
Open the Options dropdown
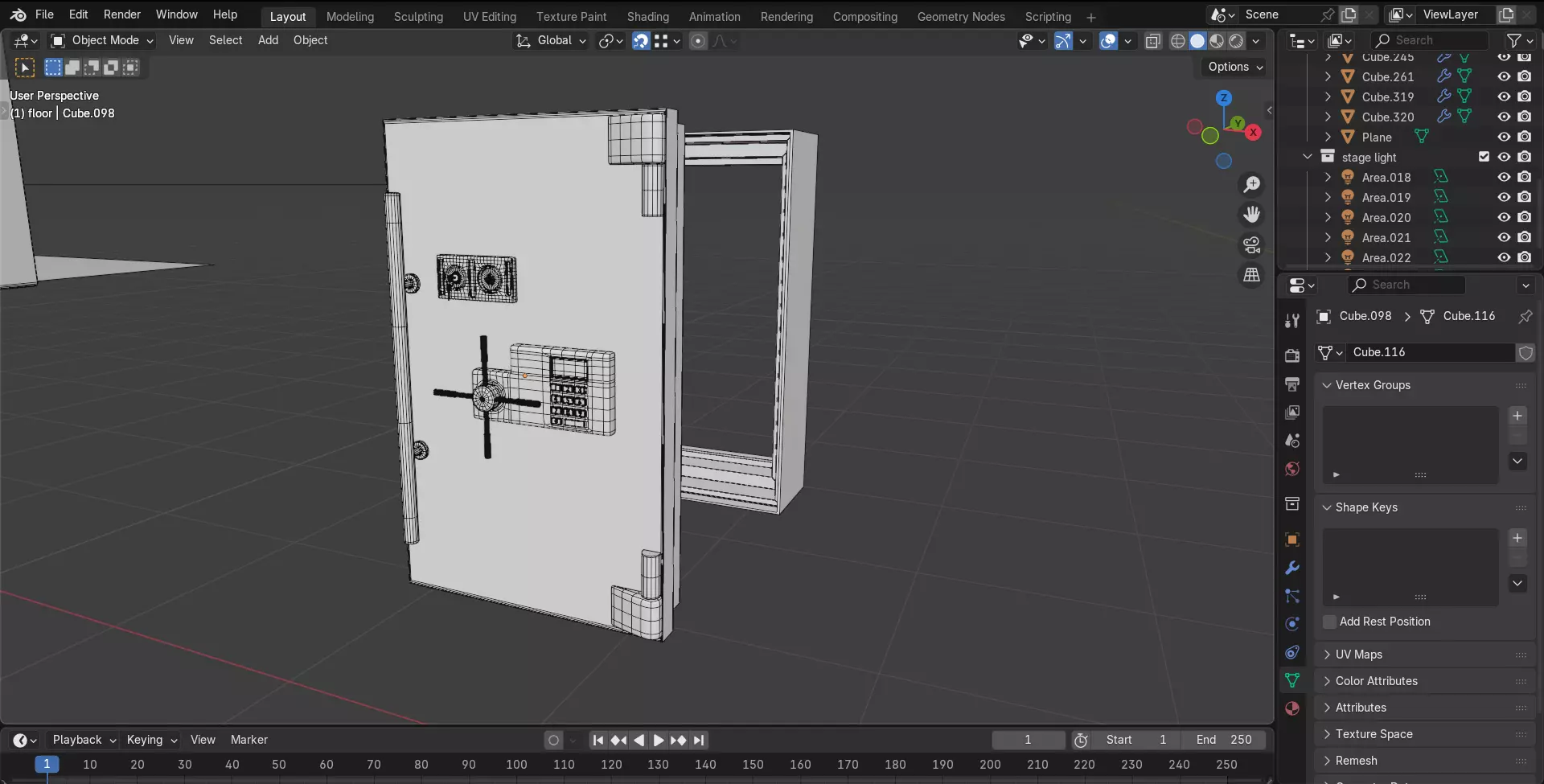1234,67
